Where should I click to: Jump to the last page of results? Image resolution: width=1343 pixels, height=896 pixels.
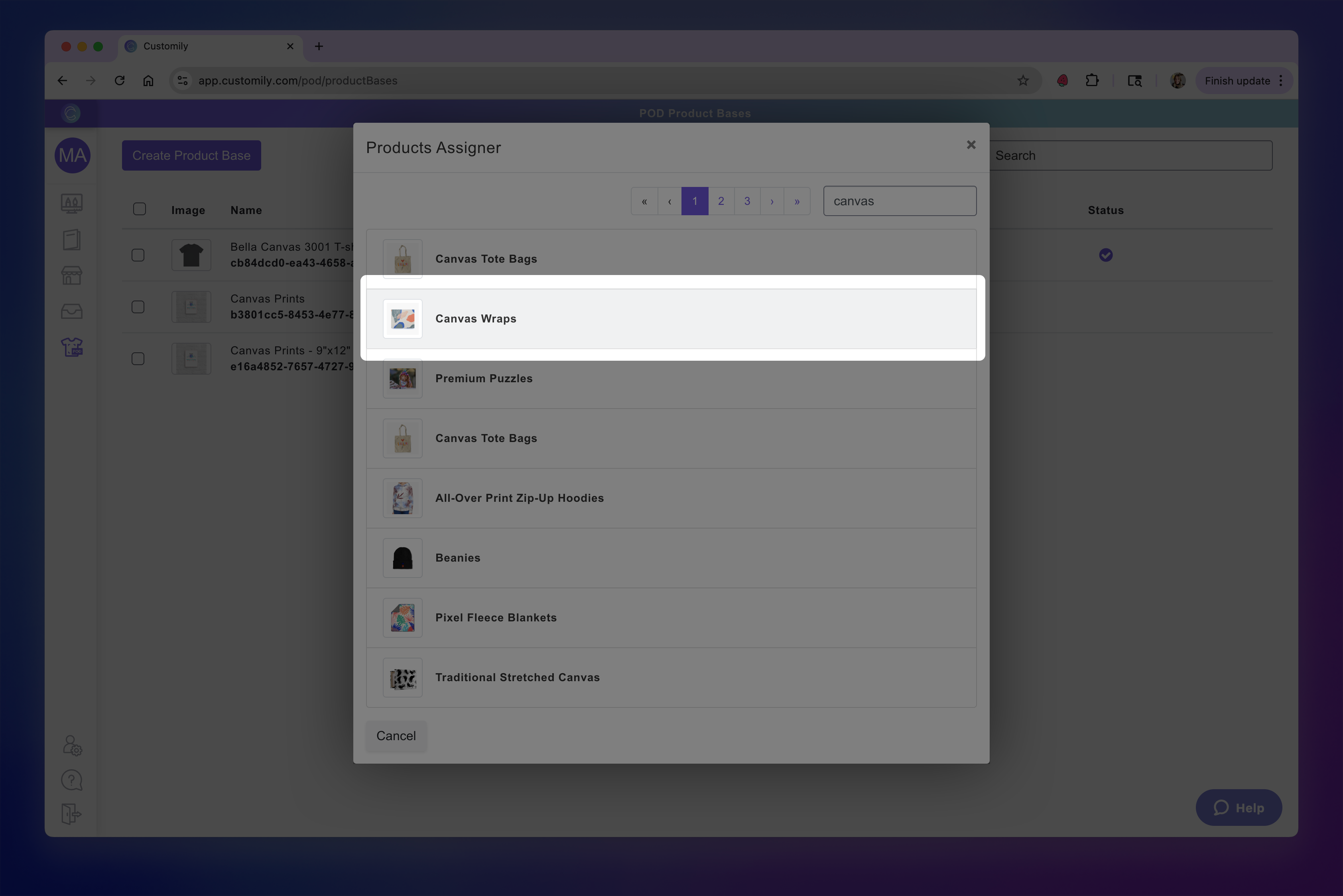tap(797, 201)
